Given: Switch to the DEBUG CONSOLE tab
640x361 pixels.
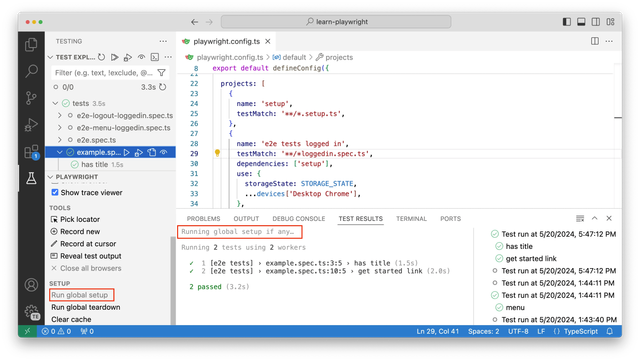Looking at the screenshot, I should [299, 219].
